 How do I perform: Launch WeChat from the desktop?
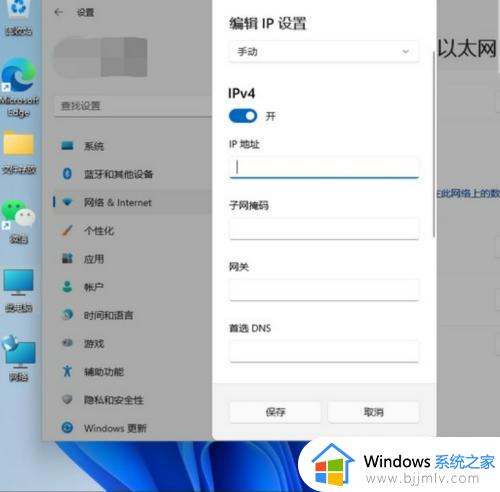pyautogui.click(x=19, y=221)
